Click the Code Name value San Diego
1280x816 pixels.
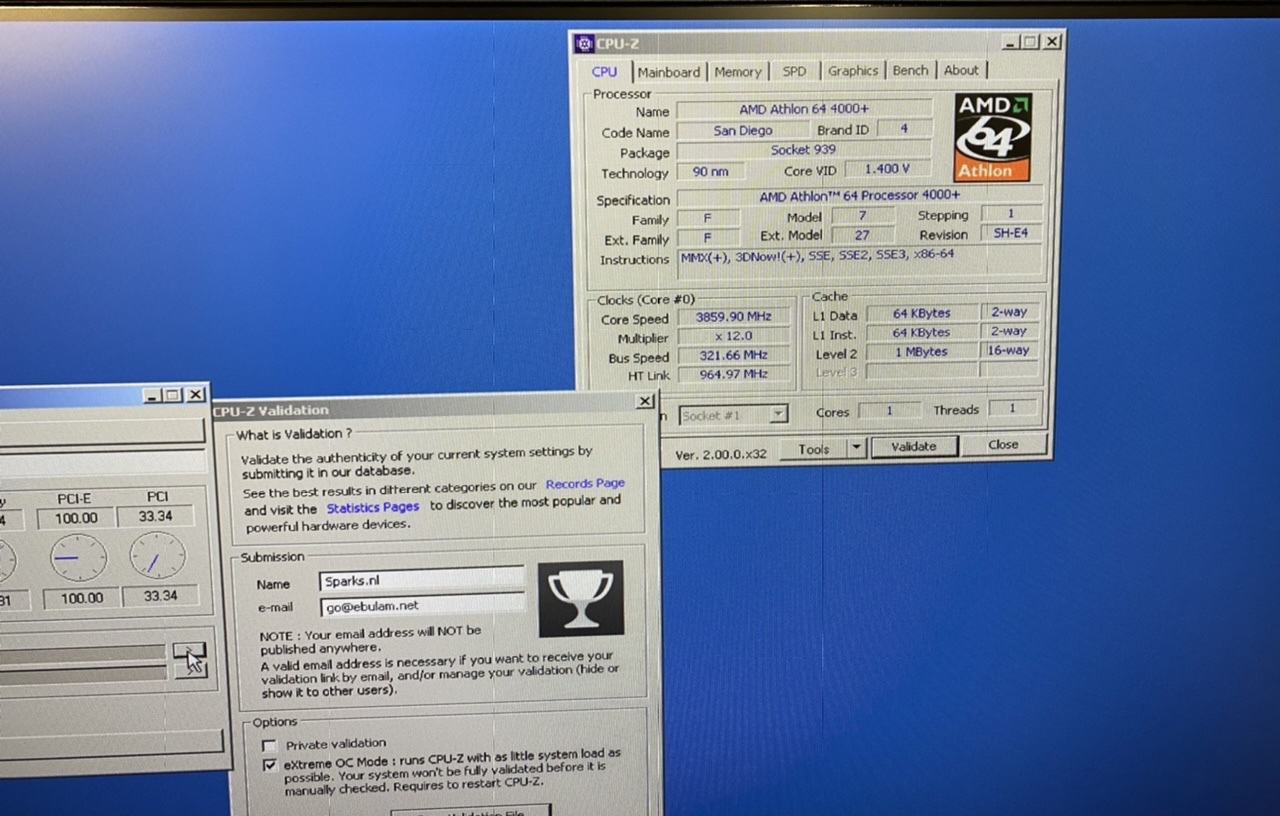742,130
